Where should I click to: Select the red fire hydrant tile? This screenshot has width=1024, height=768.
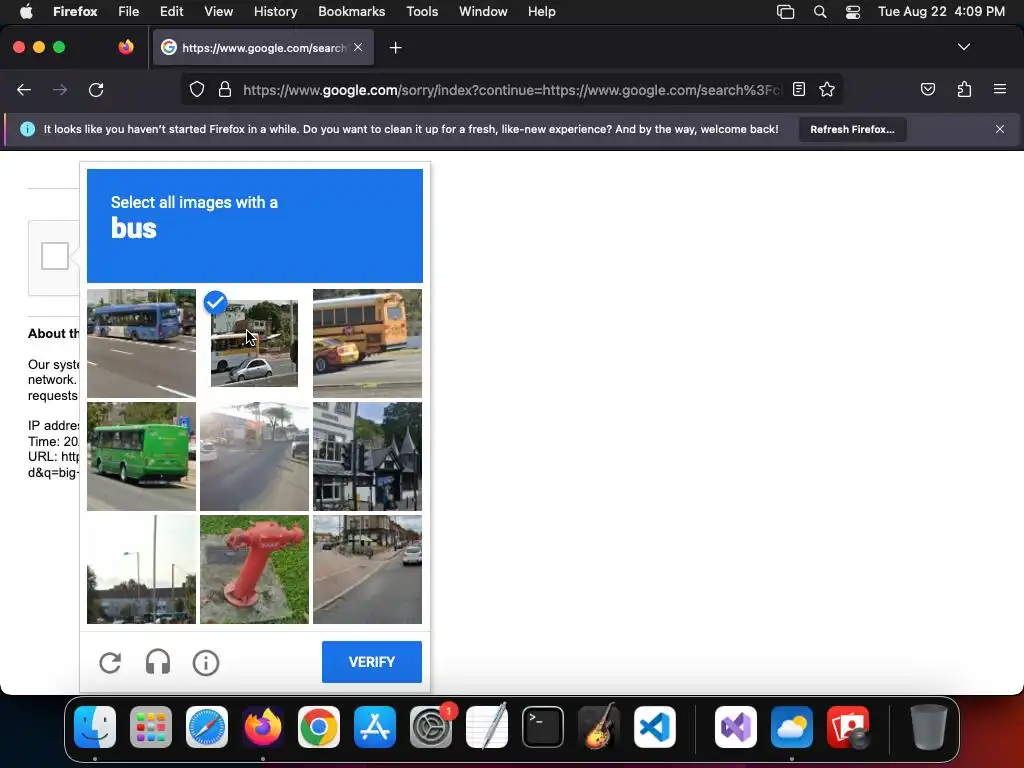coord(254,569)
